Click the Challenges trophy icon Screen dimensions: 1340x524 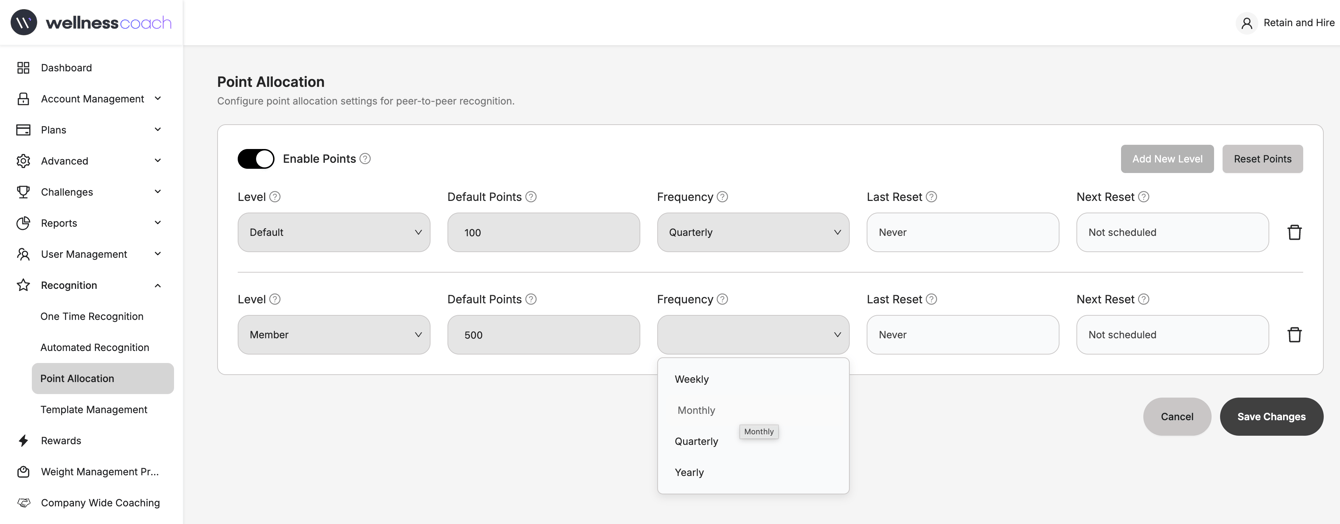(23, 192)
